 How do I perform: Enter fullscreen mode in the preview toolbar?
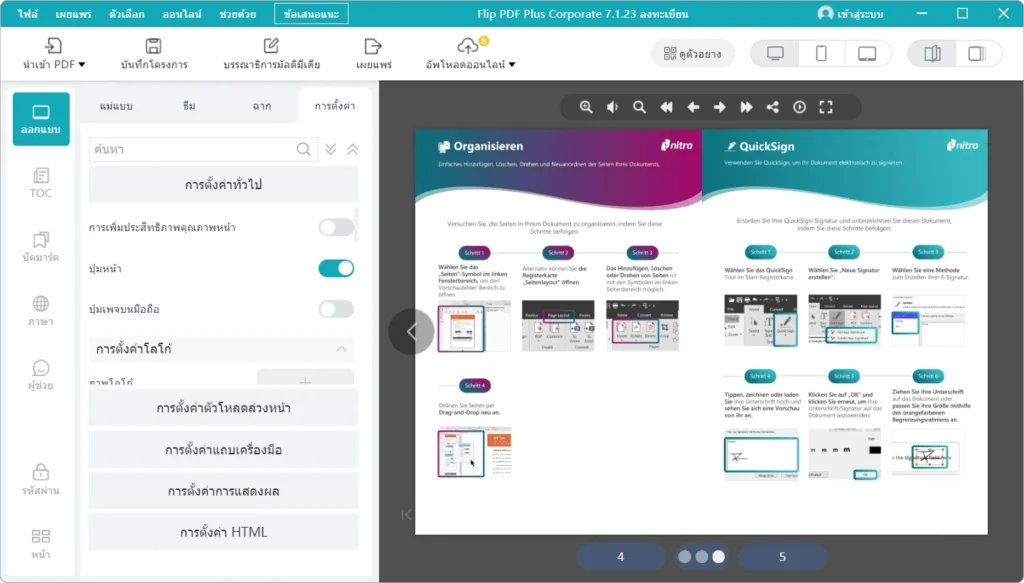click(x=826, y=107)
